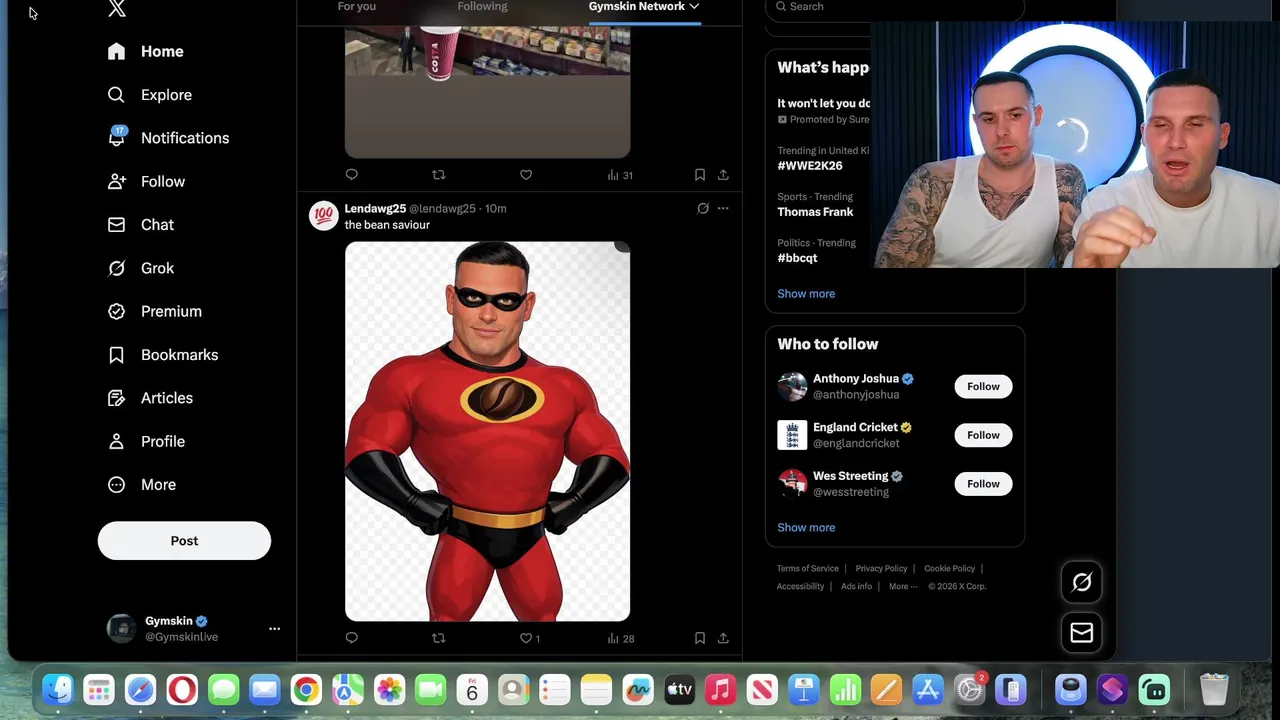Open the #WWE2K26 trend

(810, 166)
